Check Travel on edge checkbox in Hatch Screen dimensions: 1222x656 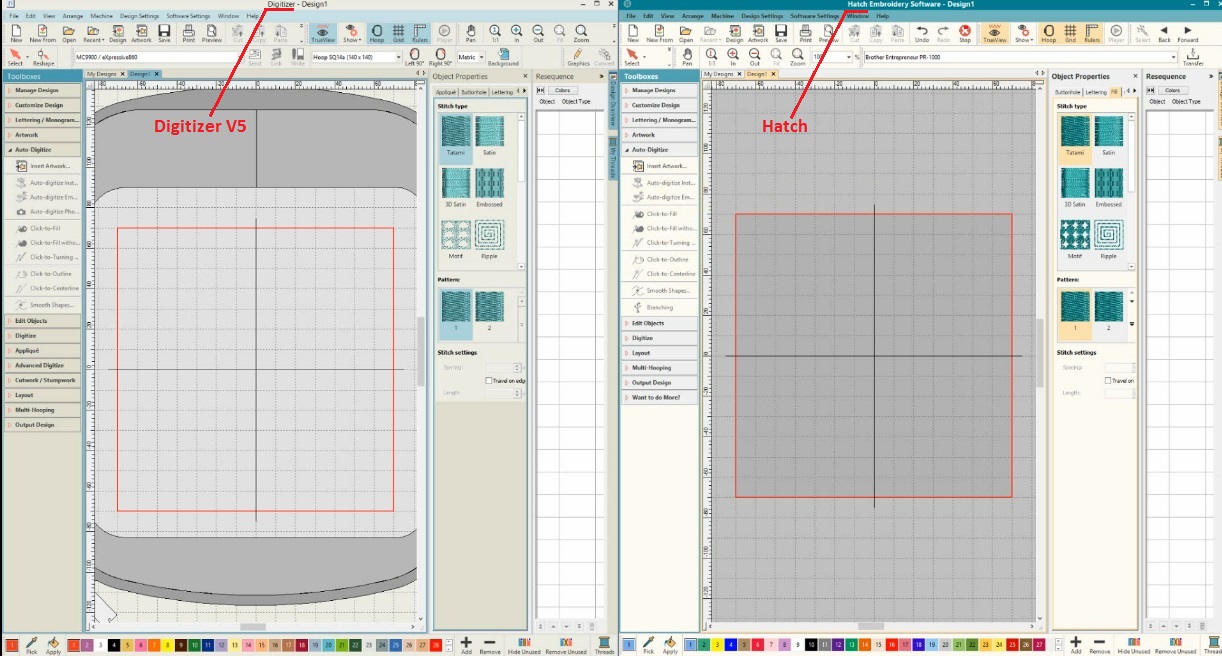click(1108, 380)
